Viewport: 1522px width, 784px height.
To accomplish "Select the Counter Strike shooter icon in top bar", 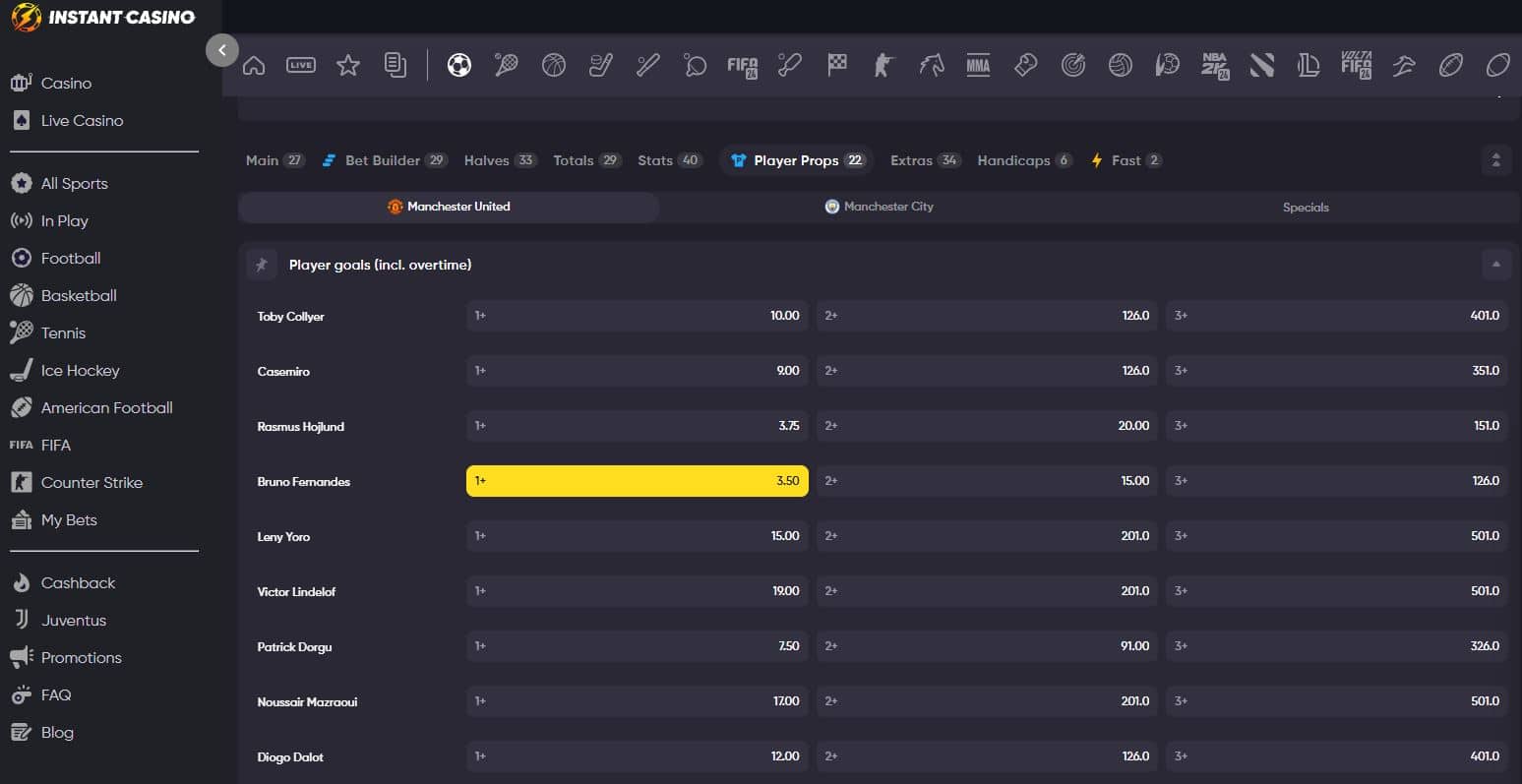I will 884,66.
